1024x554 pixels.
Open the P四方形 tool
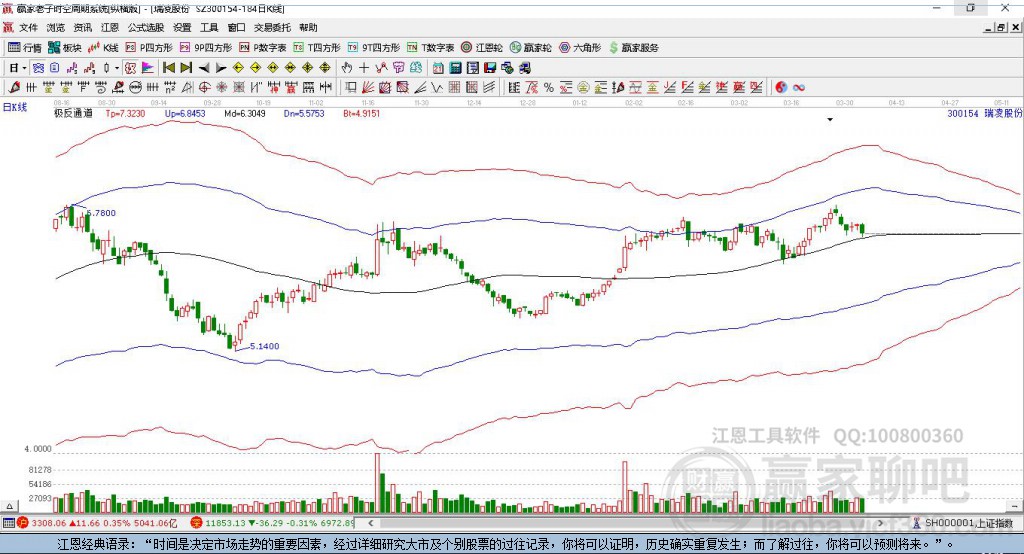coord(149,48)
